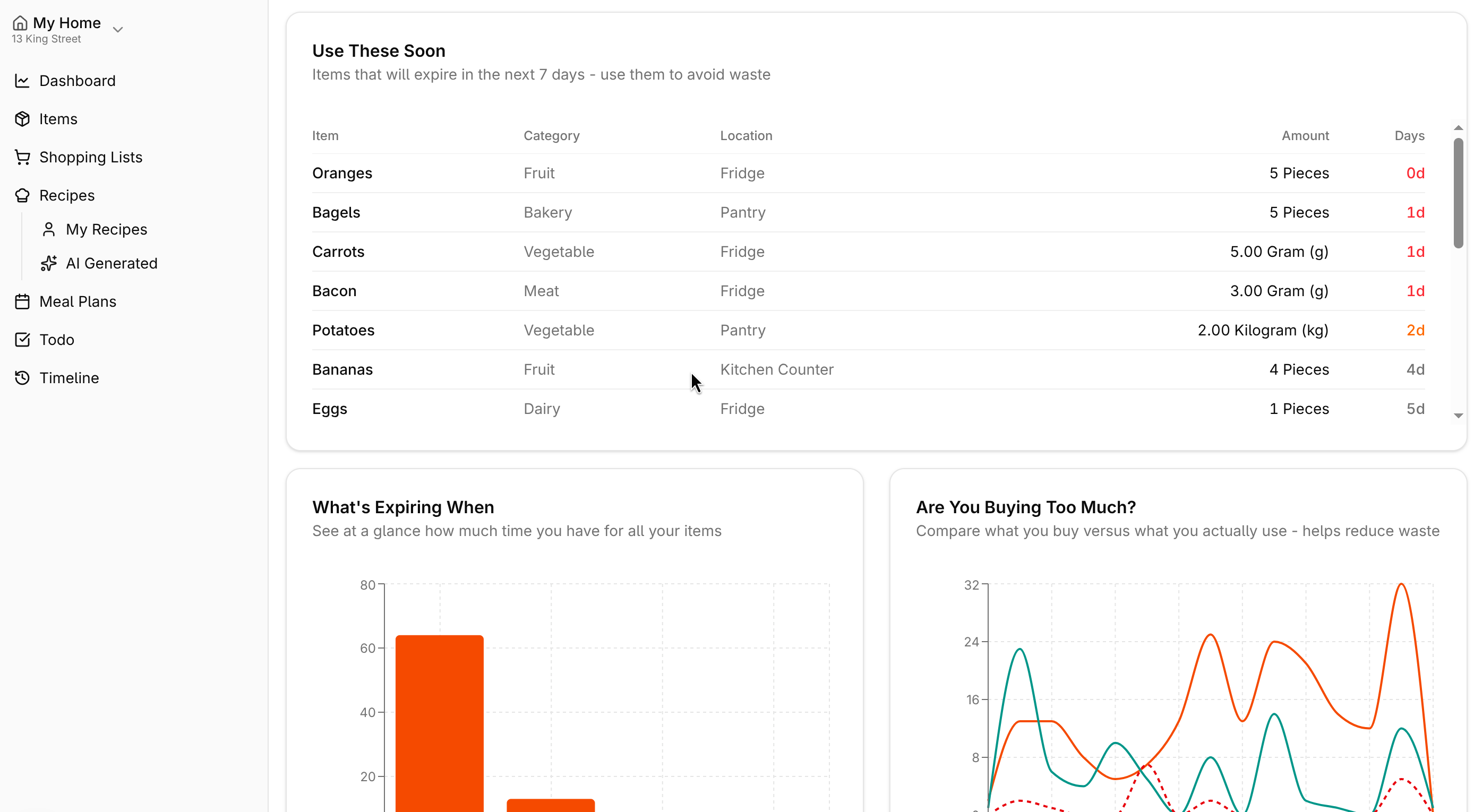The height and width of the screenshot is (812, 1474).
Task: Click the My Recipes person icon
Action: click(x=49, y=229)
